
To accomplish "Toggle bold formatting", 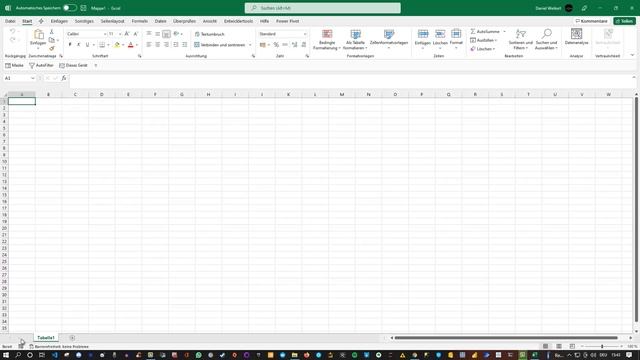I will [70, 44].
